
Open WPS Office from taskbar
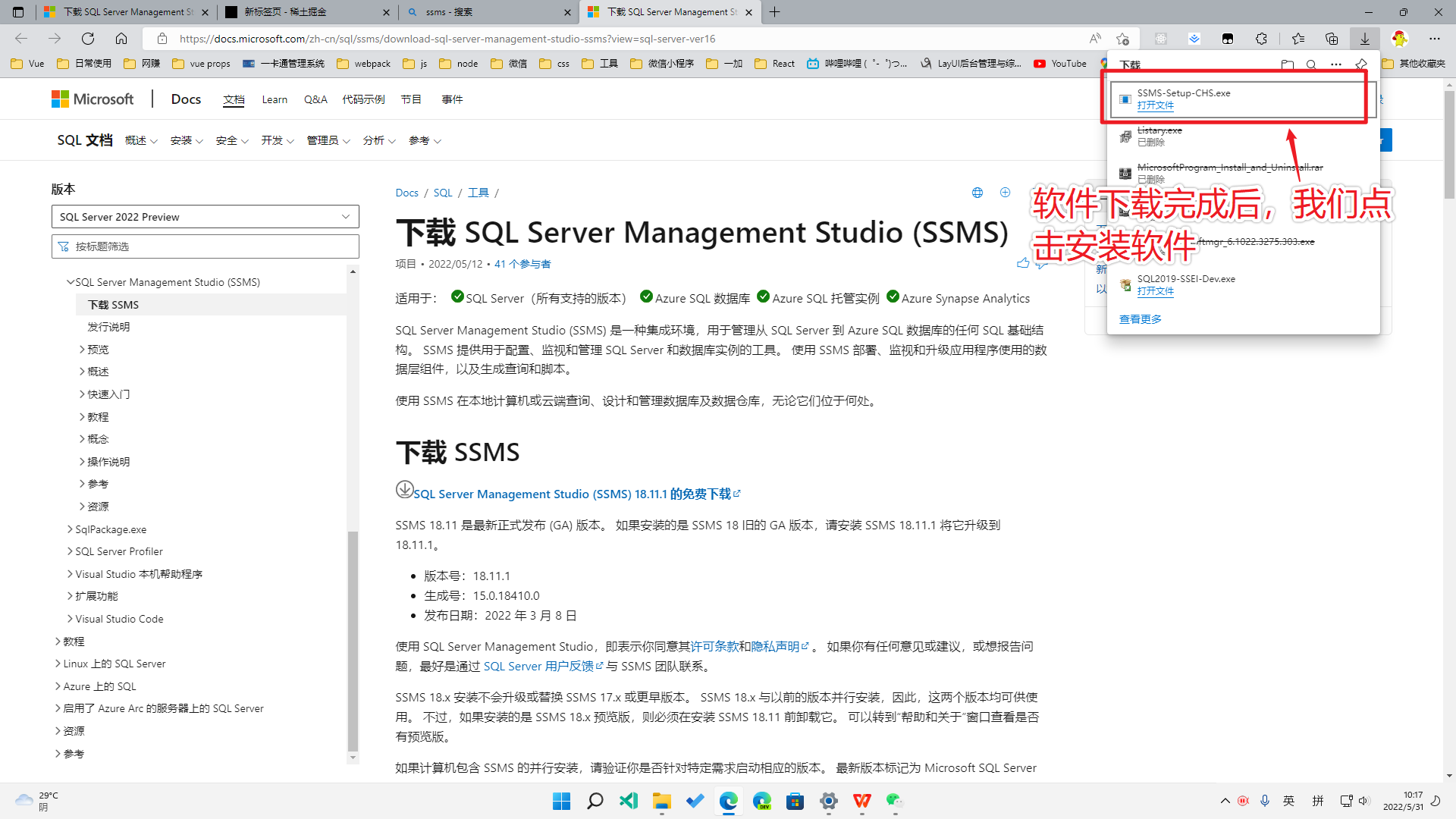click(x=862, y=801)
